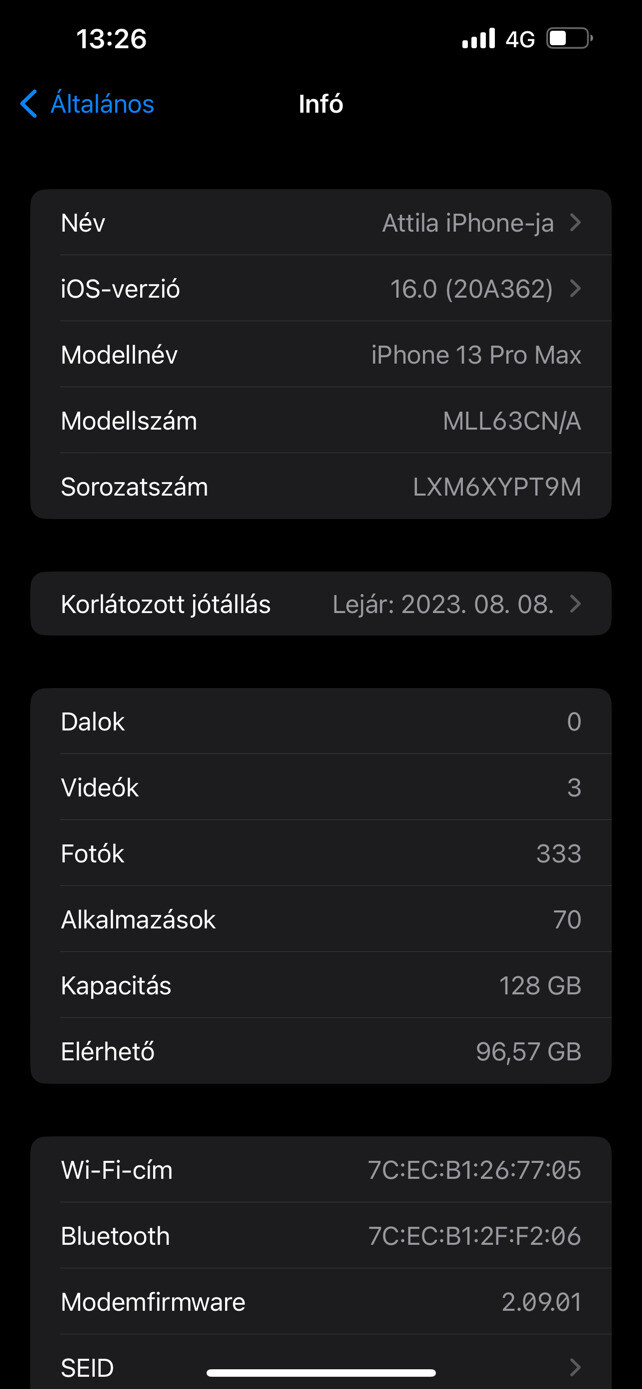642x1389 pixels.
Task: Tap the clock showing 13:26
Action: [111, 39]
